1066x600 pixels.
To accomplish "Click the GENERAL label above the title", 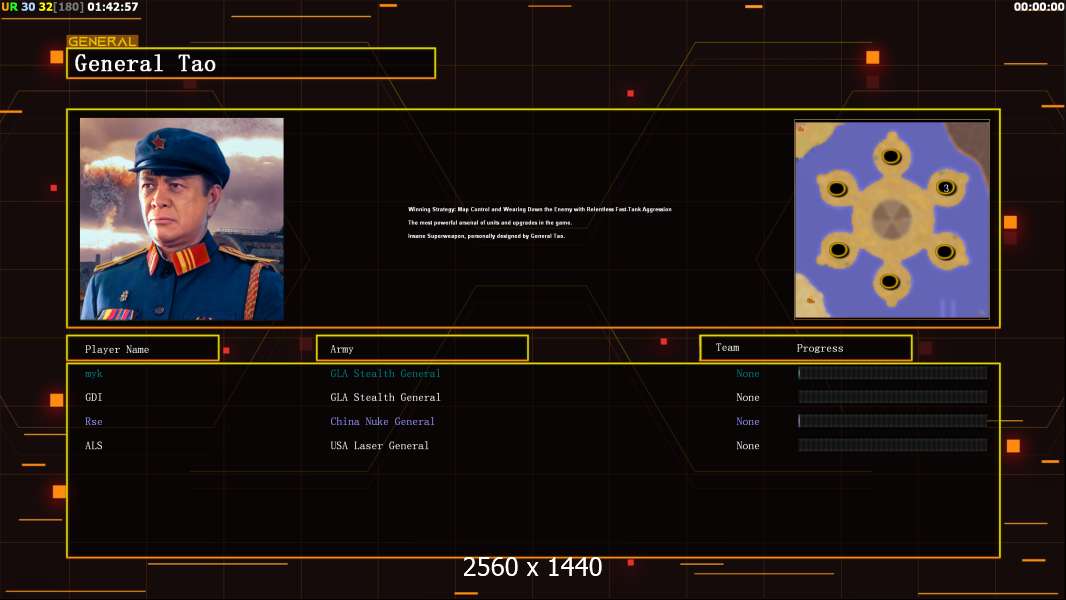I will pyautogui.click(x=102, y=41).
